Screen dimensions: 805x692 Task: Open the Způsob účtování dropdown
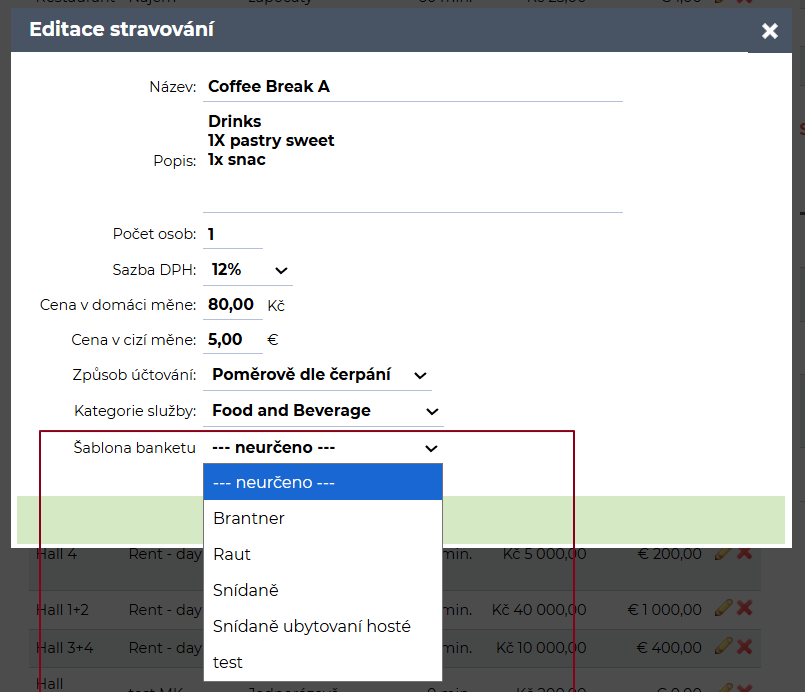pyautogui.click(x=317, y=375)
